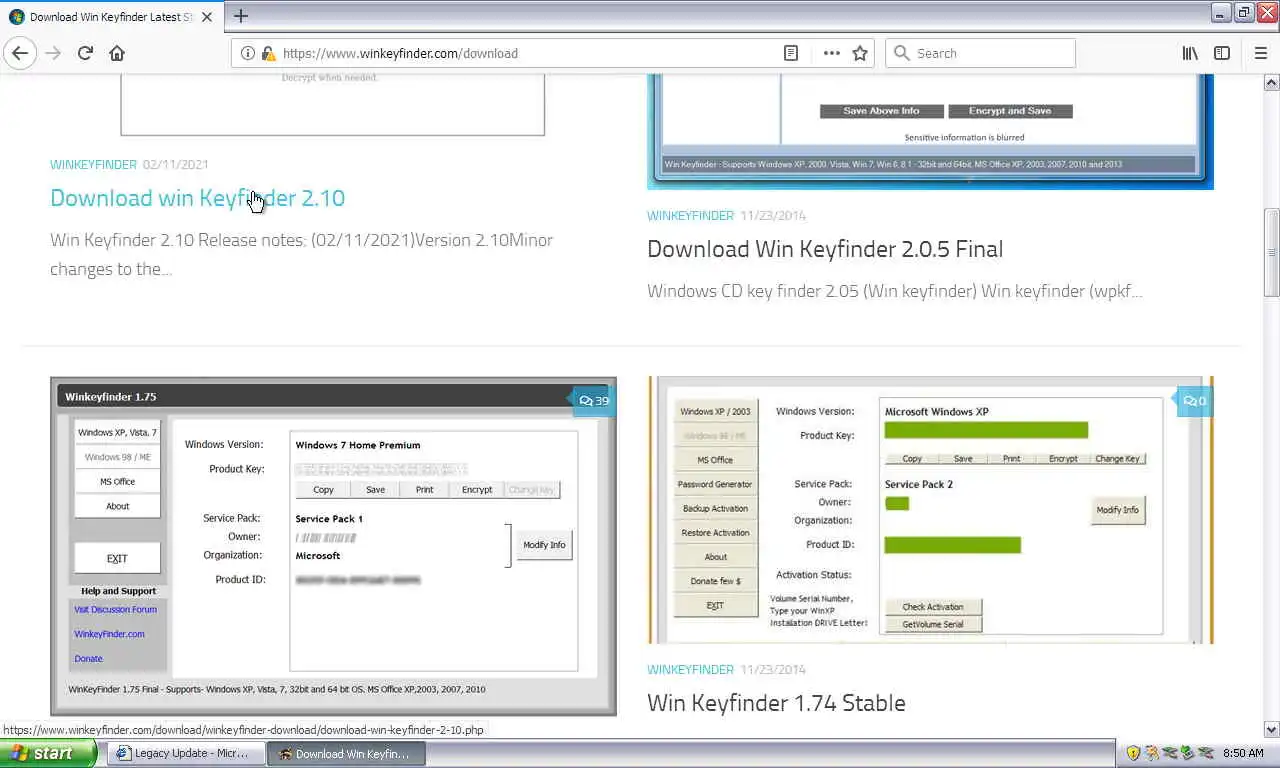Open page actions three-dot menu
Image resolution: width=1280 pixels, height=768 pixels.
(x=831, y=53)
